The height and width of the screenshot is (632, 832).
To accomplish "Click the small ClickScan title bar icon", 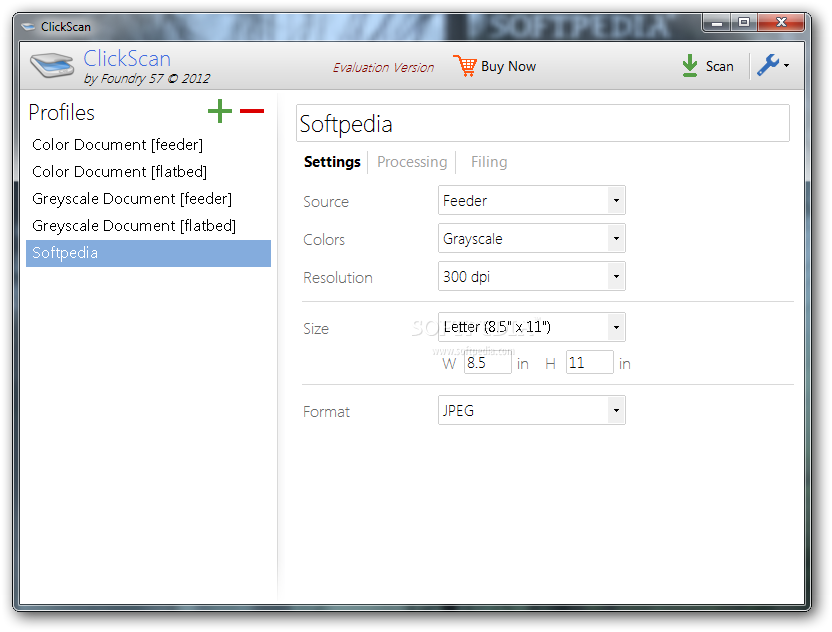I will pos(28,27).
